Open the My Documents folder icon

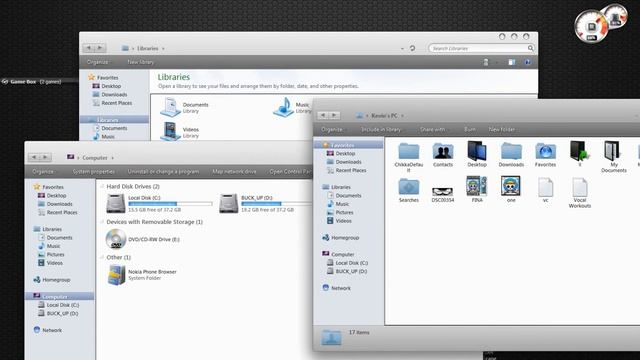(x=611, y=151)
